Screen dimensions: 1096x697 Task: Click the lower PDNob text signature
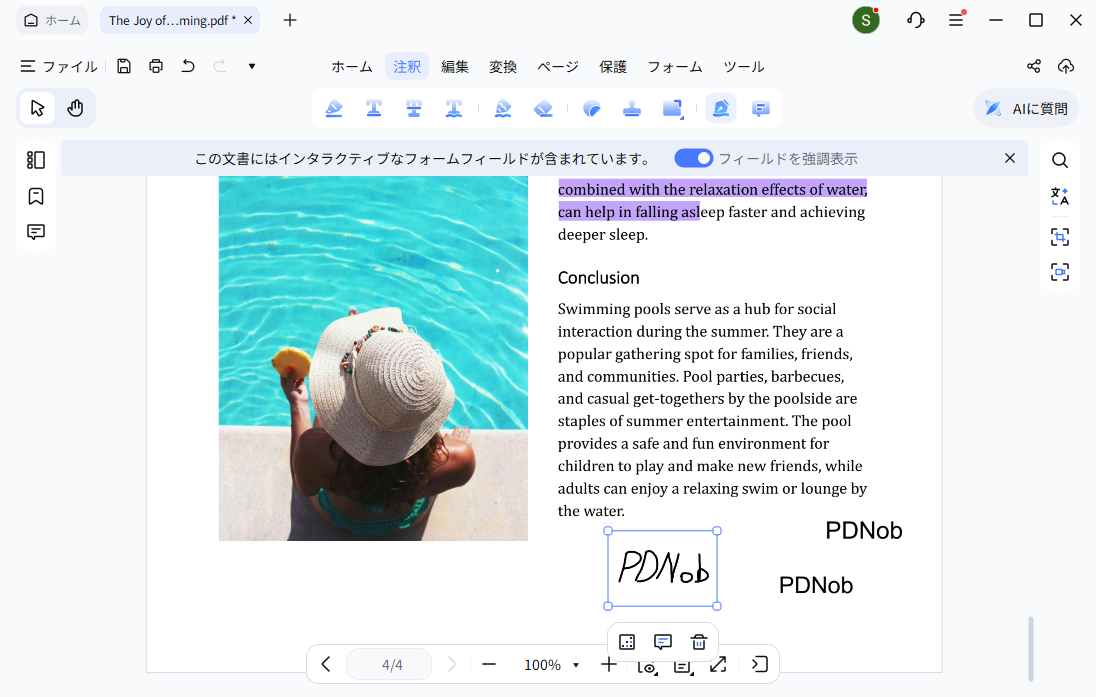(x=816, y=585)
